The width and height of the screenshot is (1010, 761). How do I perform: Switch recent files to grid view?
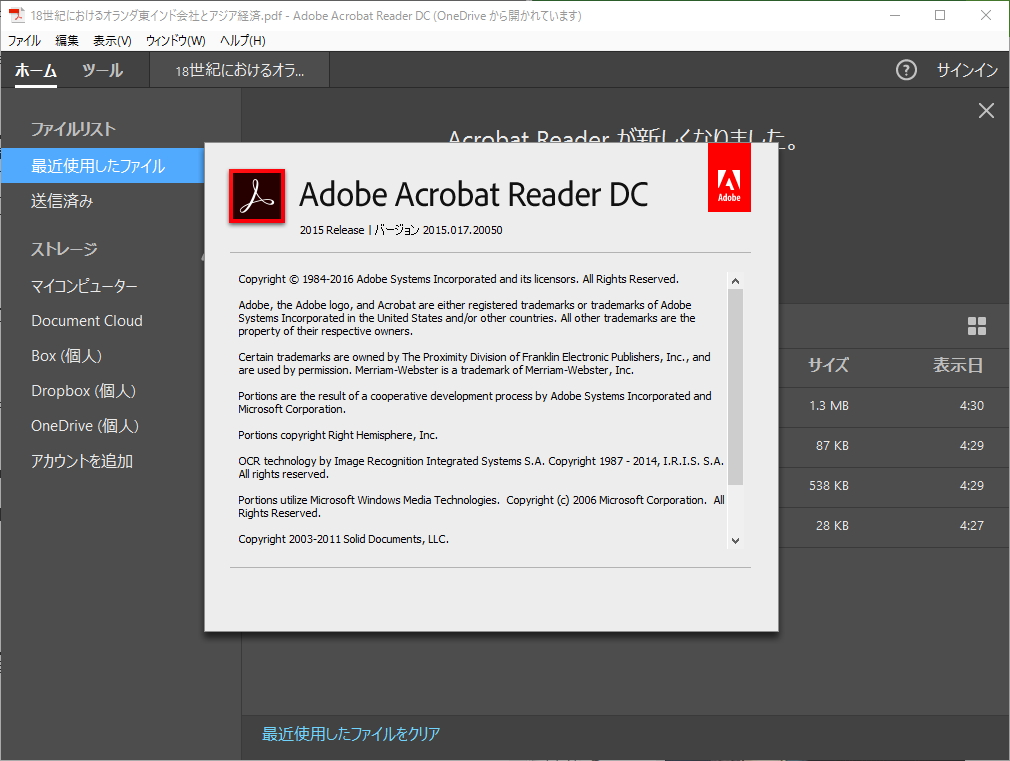977,326
